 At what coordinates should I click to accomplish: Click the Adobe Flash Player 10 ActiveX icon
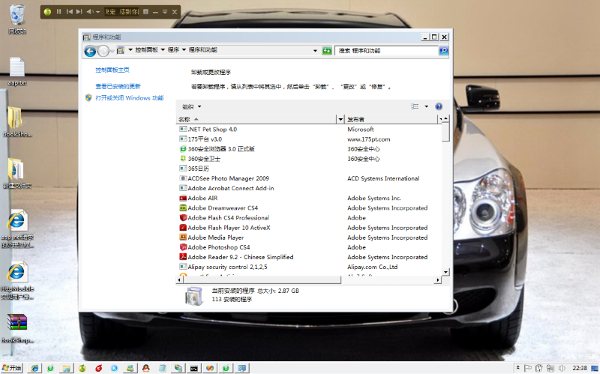tap(183, 227)
